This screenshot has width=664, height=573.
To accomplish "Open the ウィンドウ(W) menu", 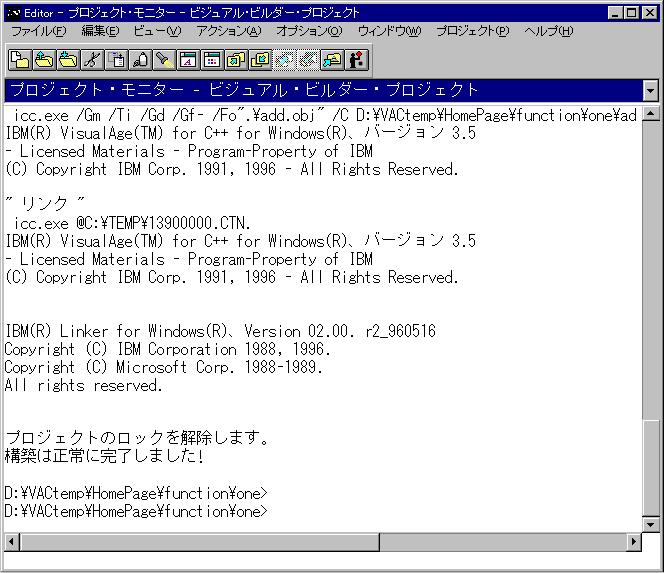I will (x=390, y=31).
